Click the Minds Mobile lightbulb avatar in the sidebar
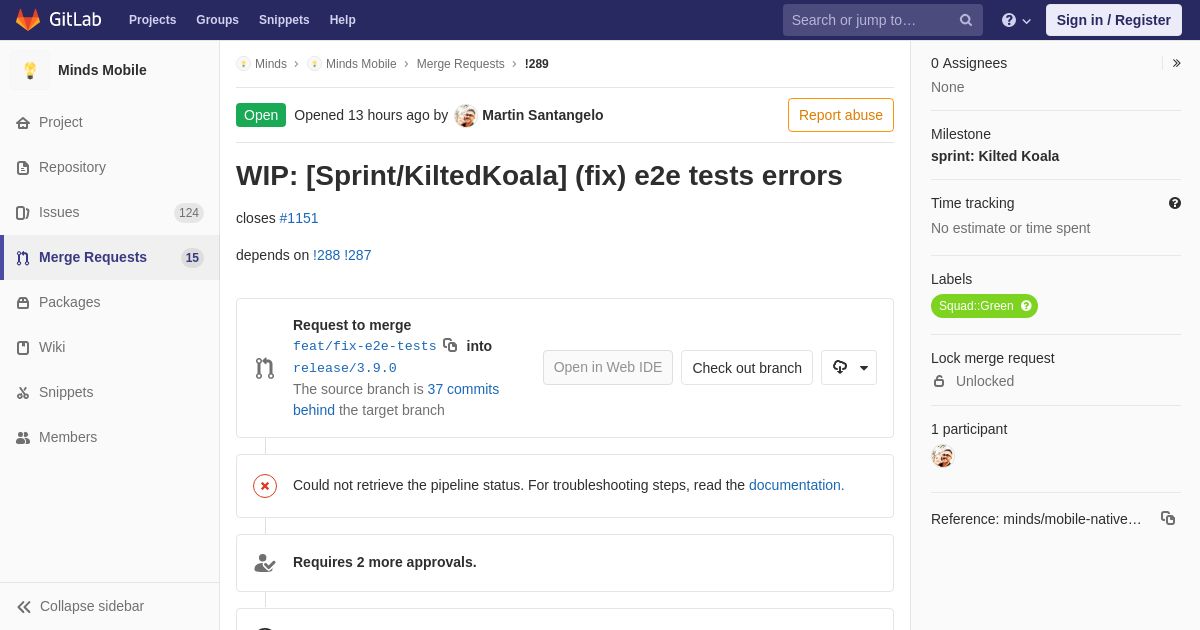Viewport: 1200px width, 630px height. click(x=30, y=70)
